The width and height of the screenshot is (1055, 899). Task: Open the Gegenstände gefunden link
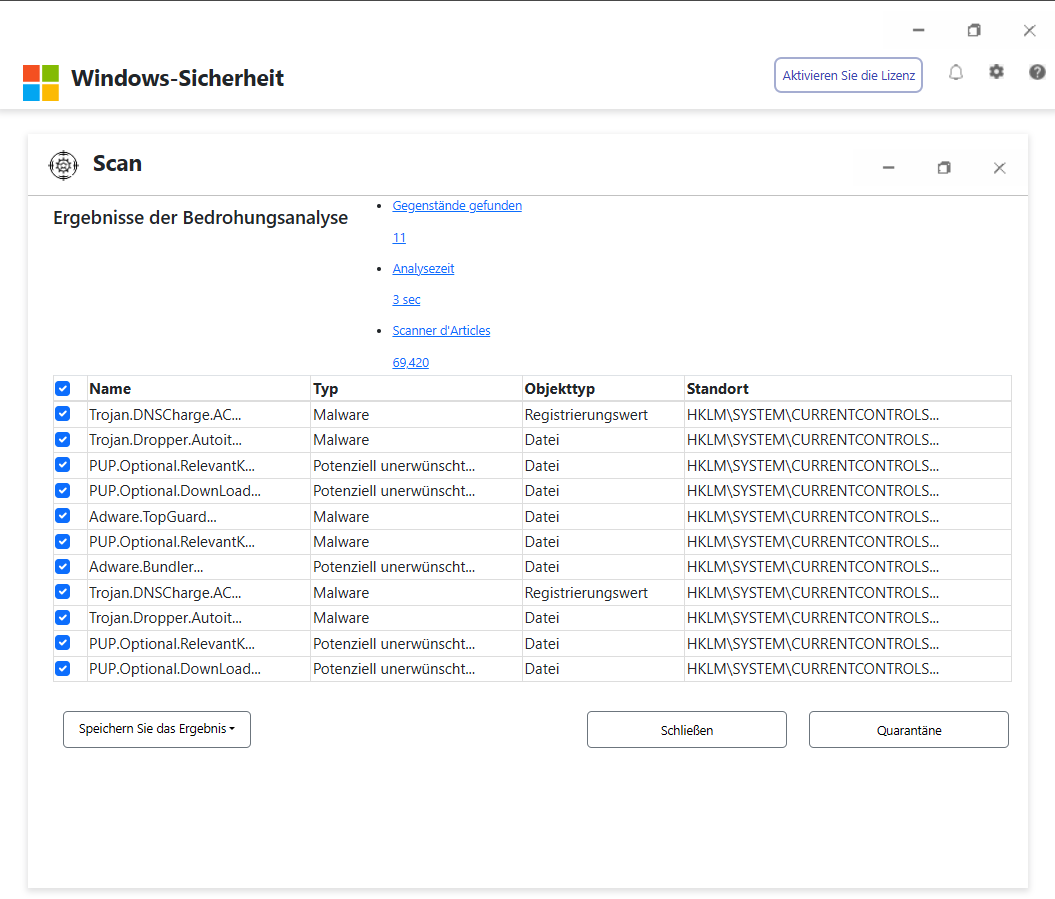[457, 206]
